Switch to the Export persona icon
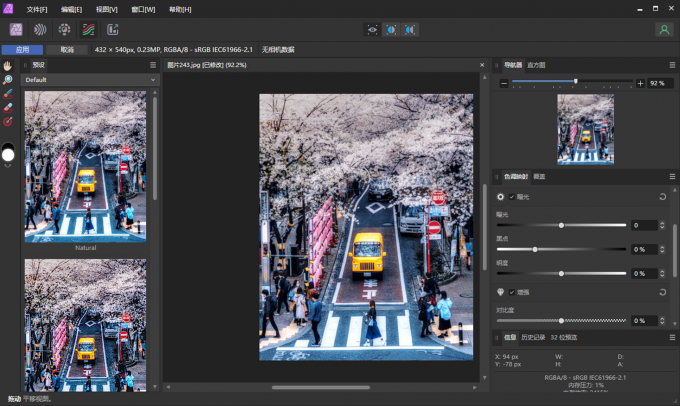Image resolution: width=680 pixels, height=406 pixels. click(112, 29)
